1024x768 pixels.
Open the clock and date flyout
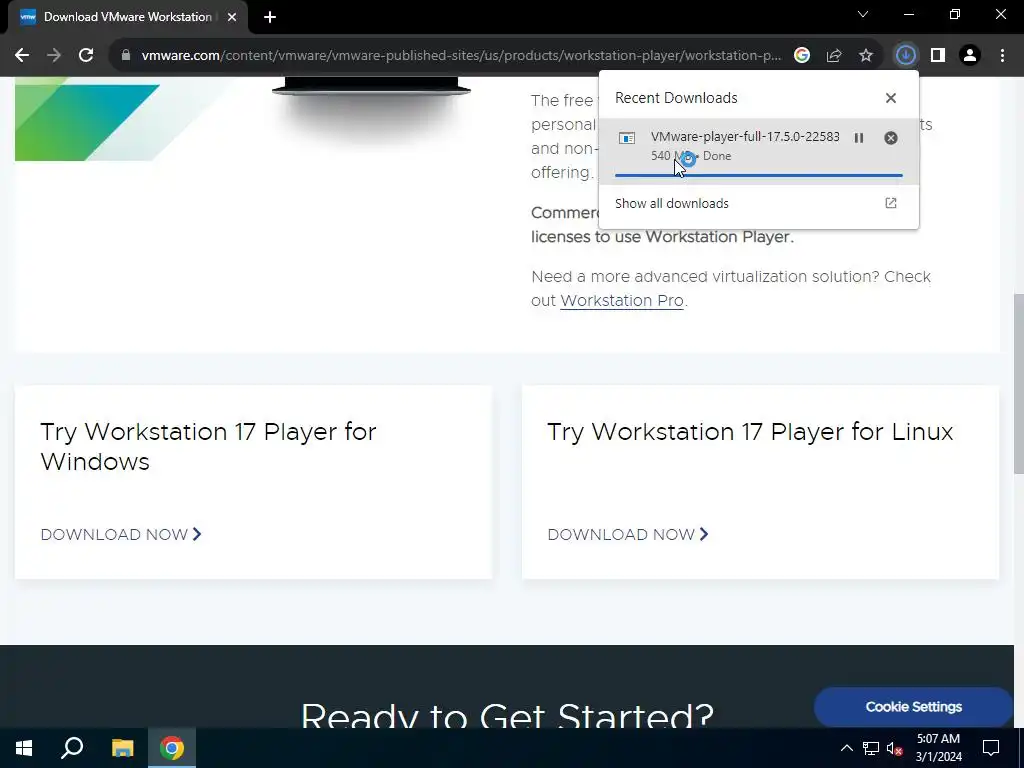938,748
